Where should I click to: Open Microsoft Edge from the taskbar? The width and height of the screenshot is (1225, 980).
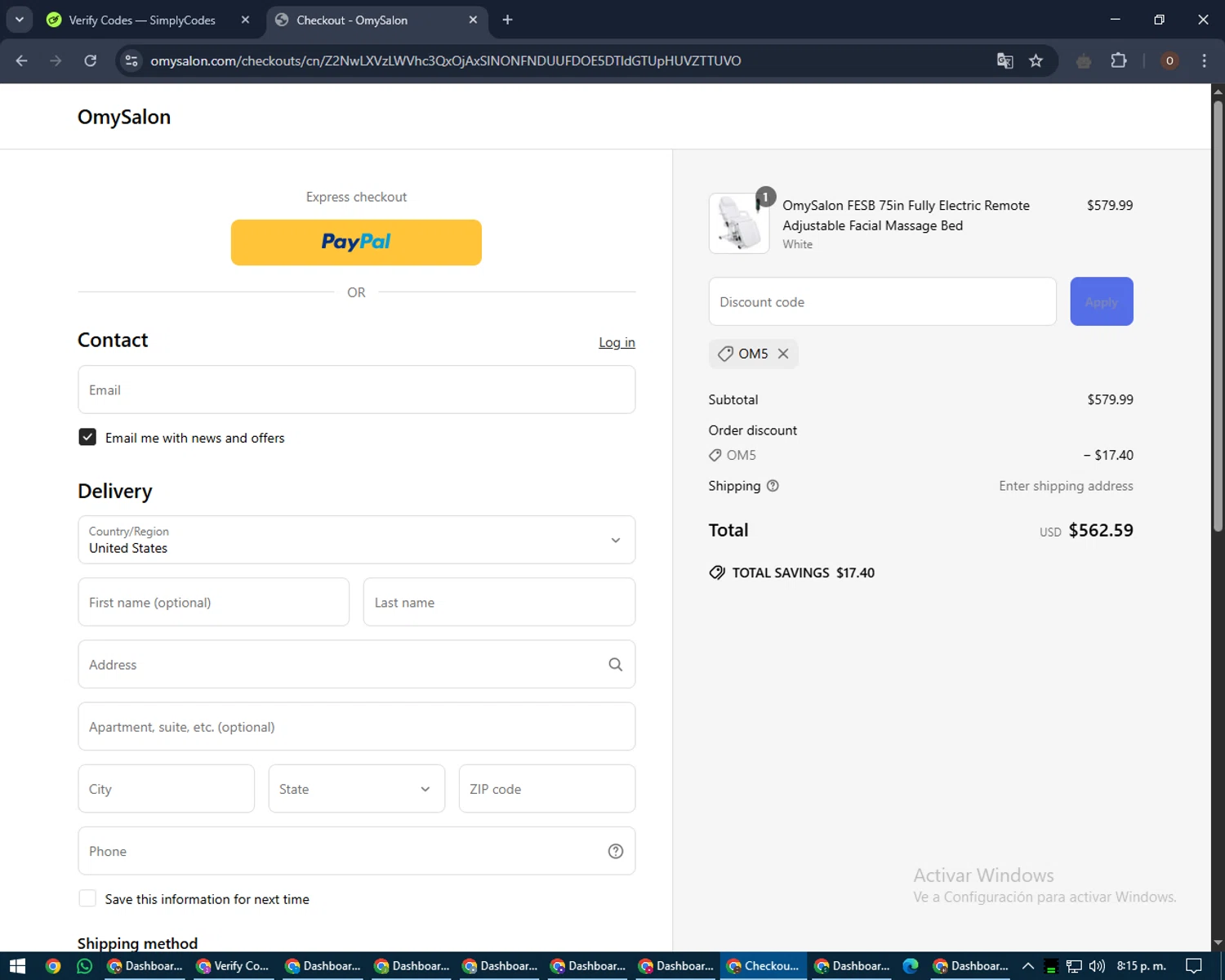click(x=911, y=966)
